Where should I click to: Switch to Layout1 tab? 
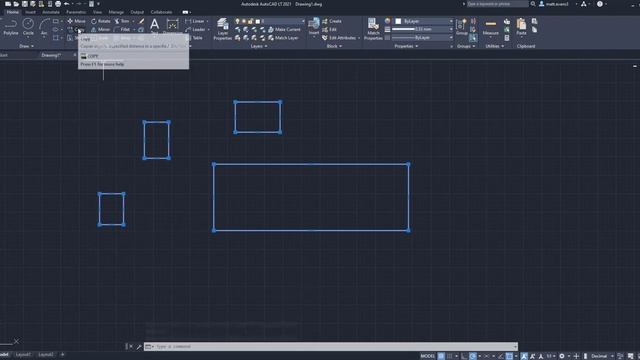click(x=23, y=355)
